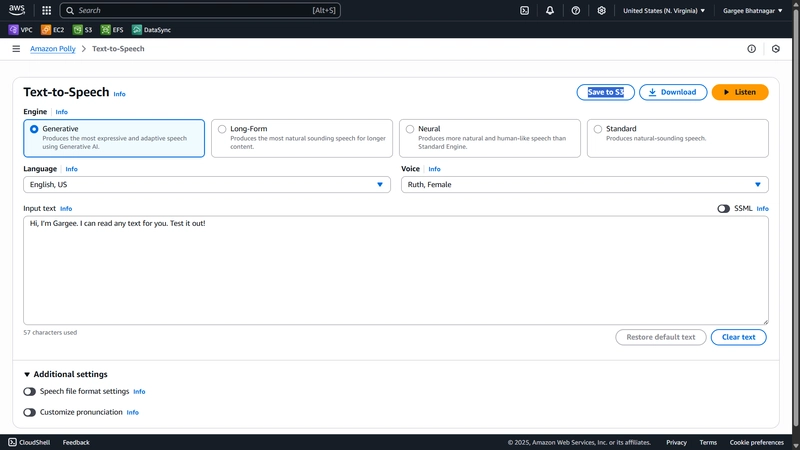Click Restore default text button

coord(661,337)
